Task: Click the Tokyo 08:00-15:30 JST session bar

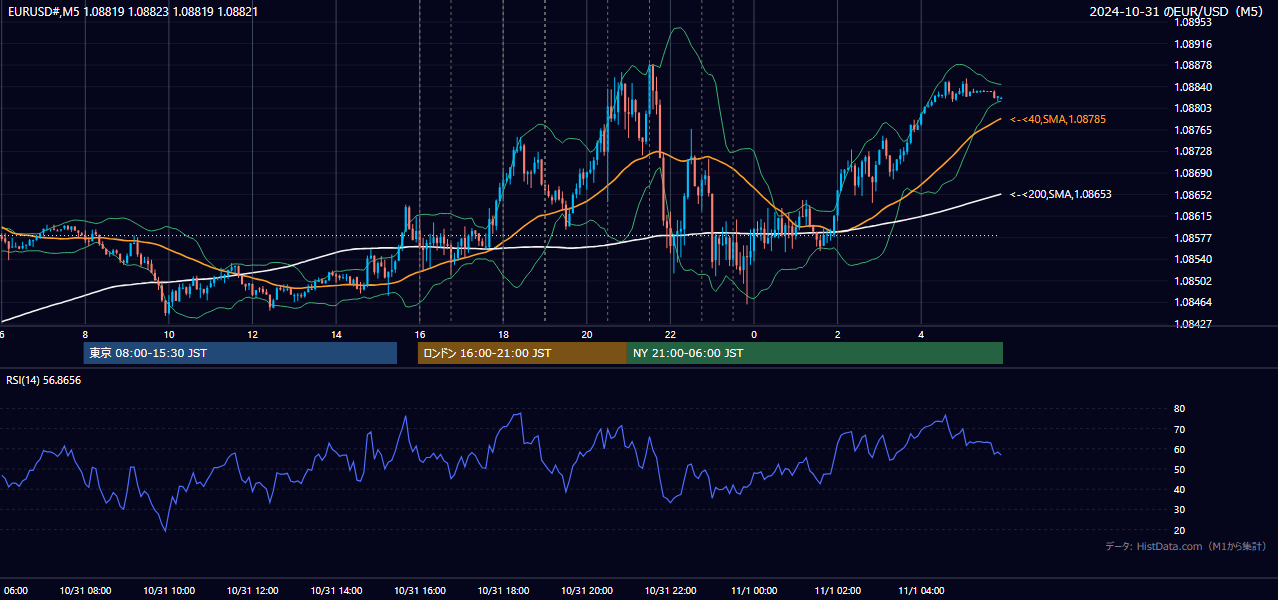Action: [x=240, y=353]
